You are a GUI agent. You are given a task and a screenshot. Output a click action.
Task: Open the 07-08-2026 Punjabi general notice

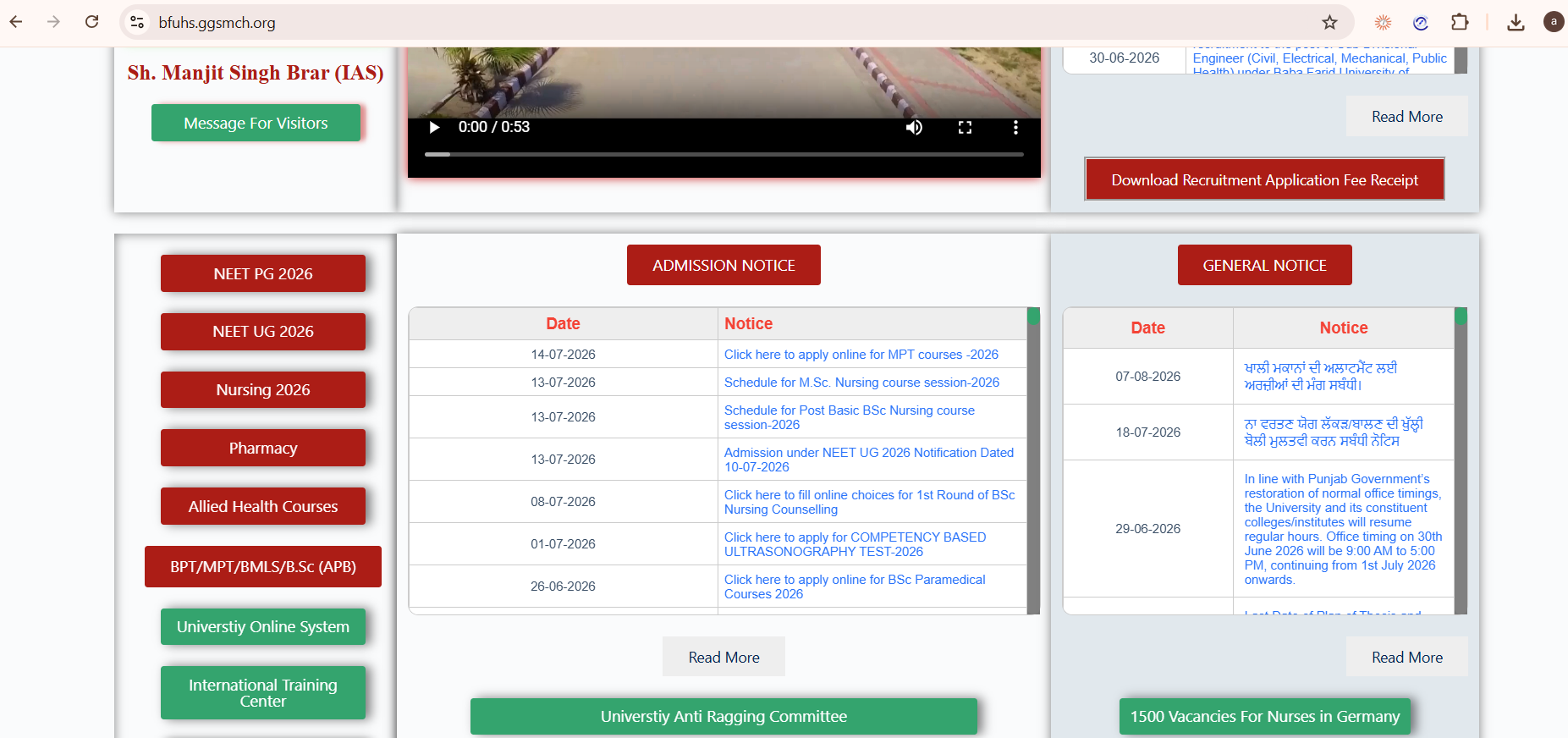(x=1320, y=377)
